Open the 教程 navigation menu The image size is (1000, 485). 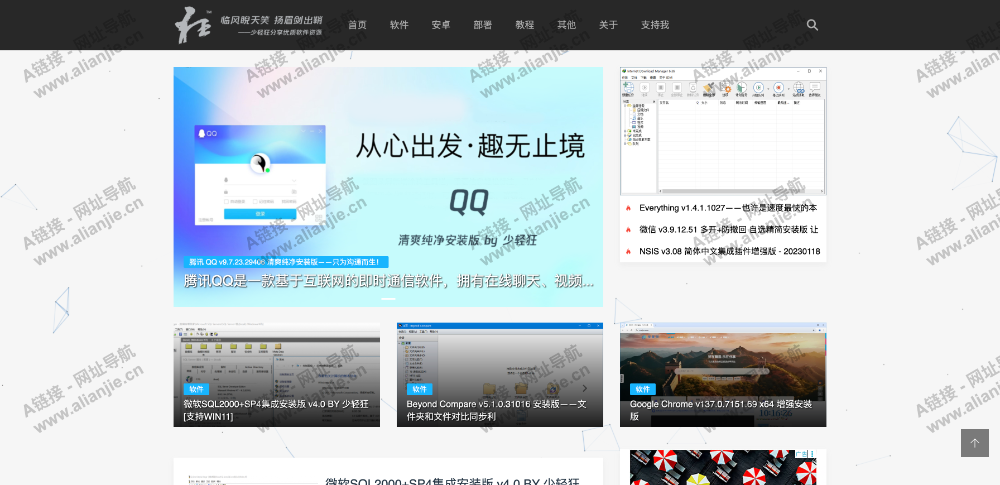[525, 25]
